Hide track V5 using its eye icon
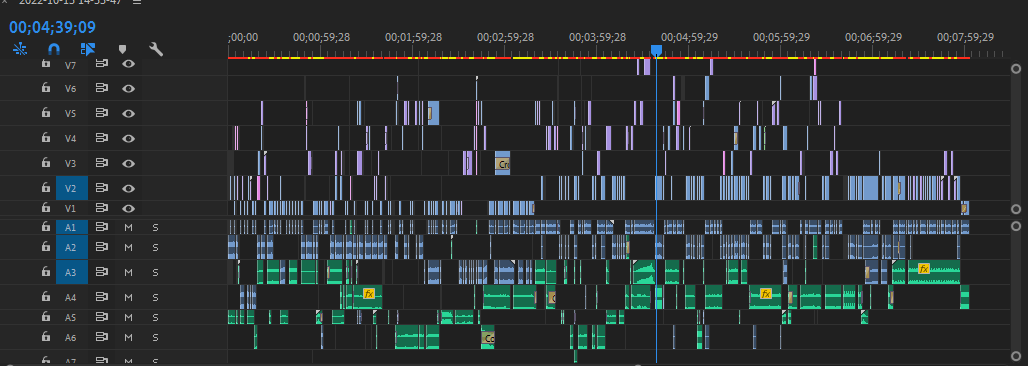The height and width of the screenshot is (366, 1028). coord(128,113)
